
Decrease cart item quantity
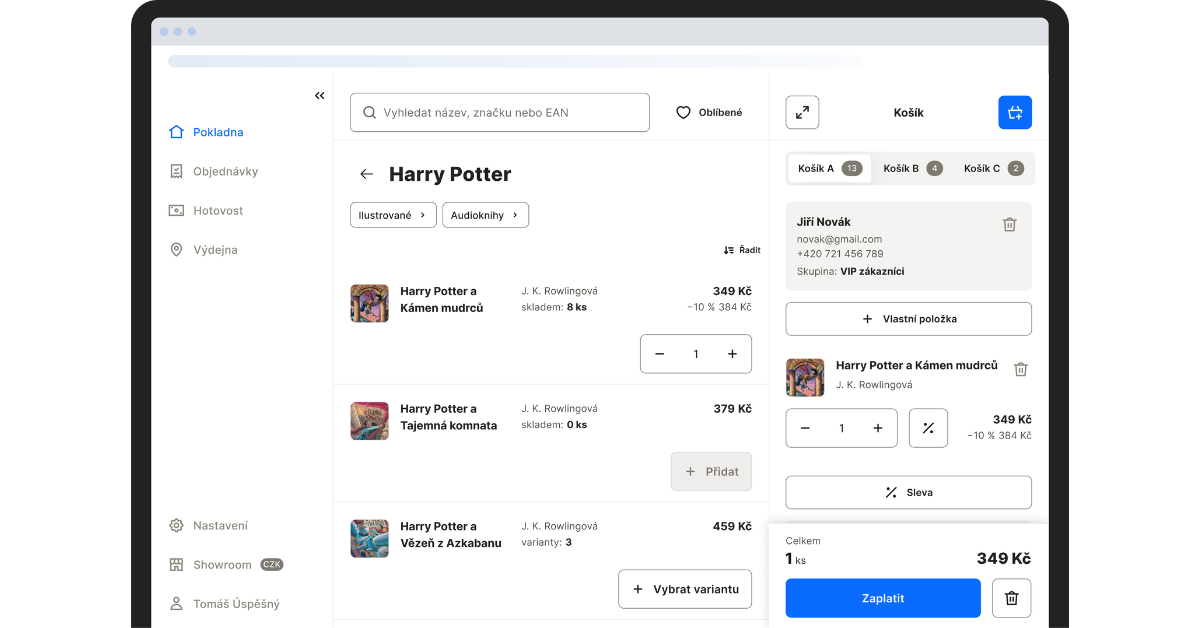pyautogui.click(x=805, y=428)
